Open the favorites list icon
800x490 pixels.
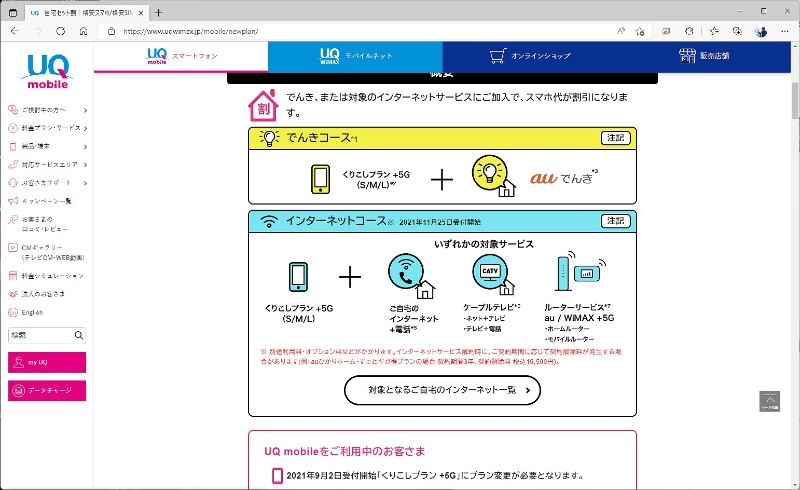point(714,31)
